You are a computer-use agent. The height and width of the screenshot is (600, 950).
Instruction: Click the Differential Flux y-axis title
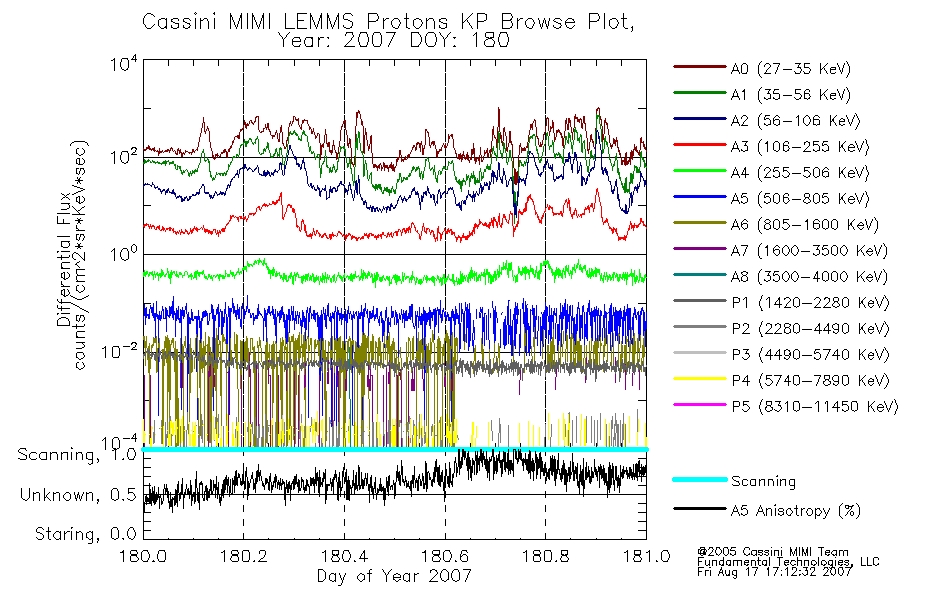point(64,259)
